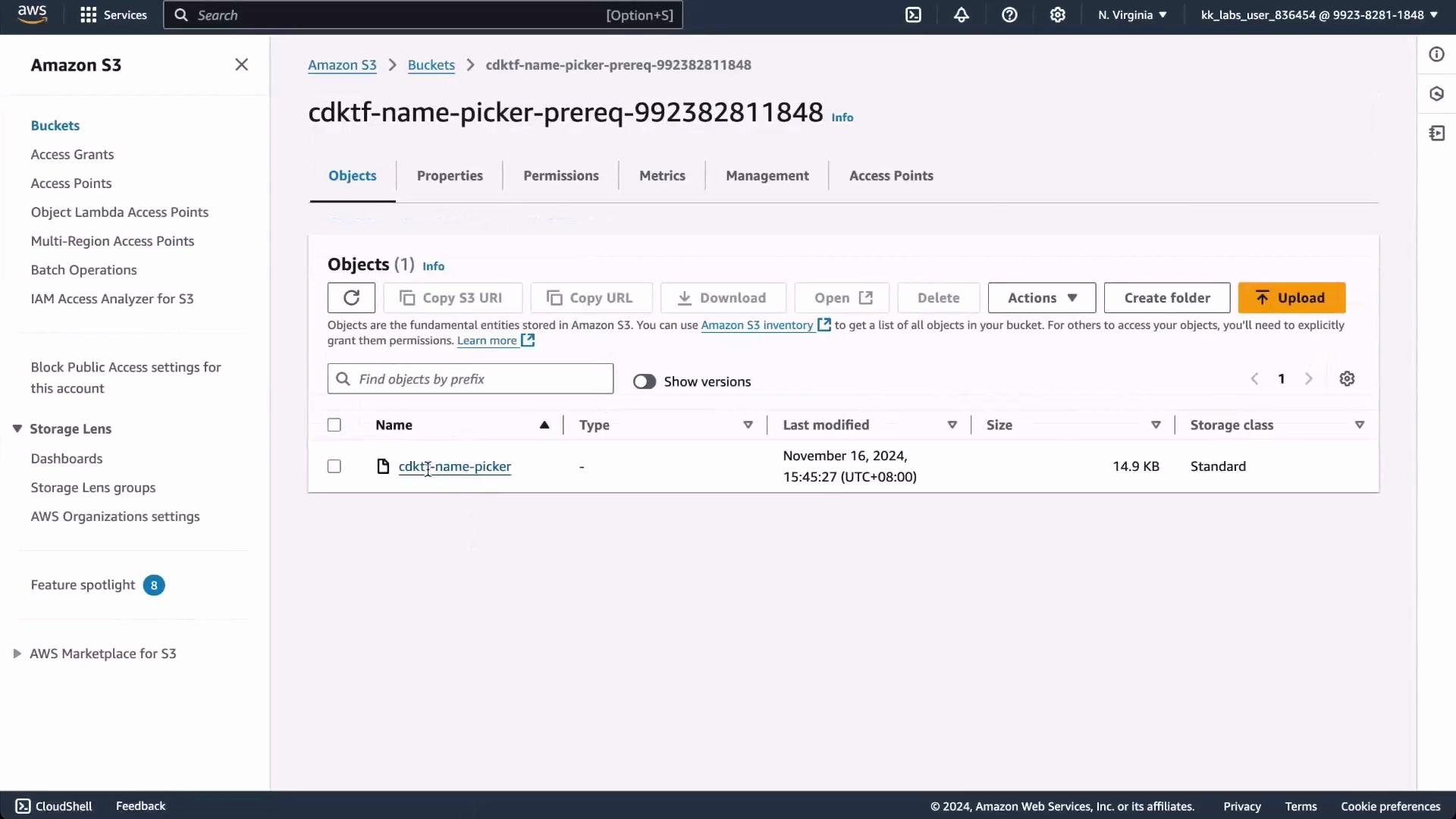Open the info panel icon on the right edge

[x=1436, y=55]
